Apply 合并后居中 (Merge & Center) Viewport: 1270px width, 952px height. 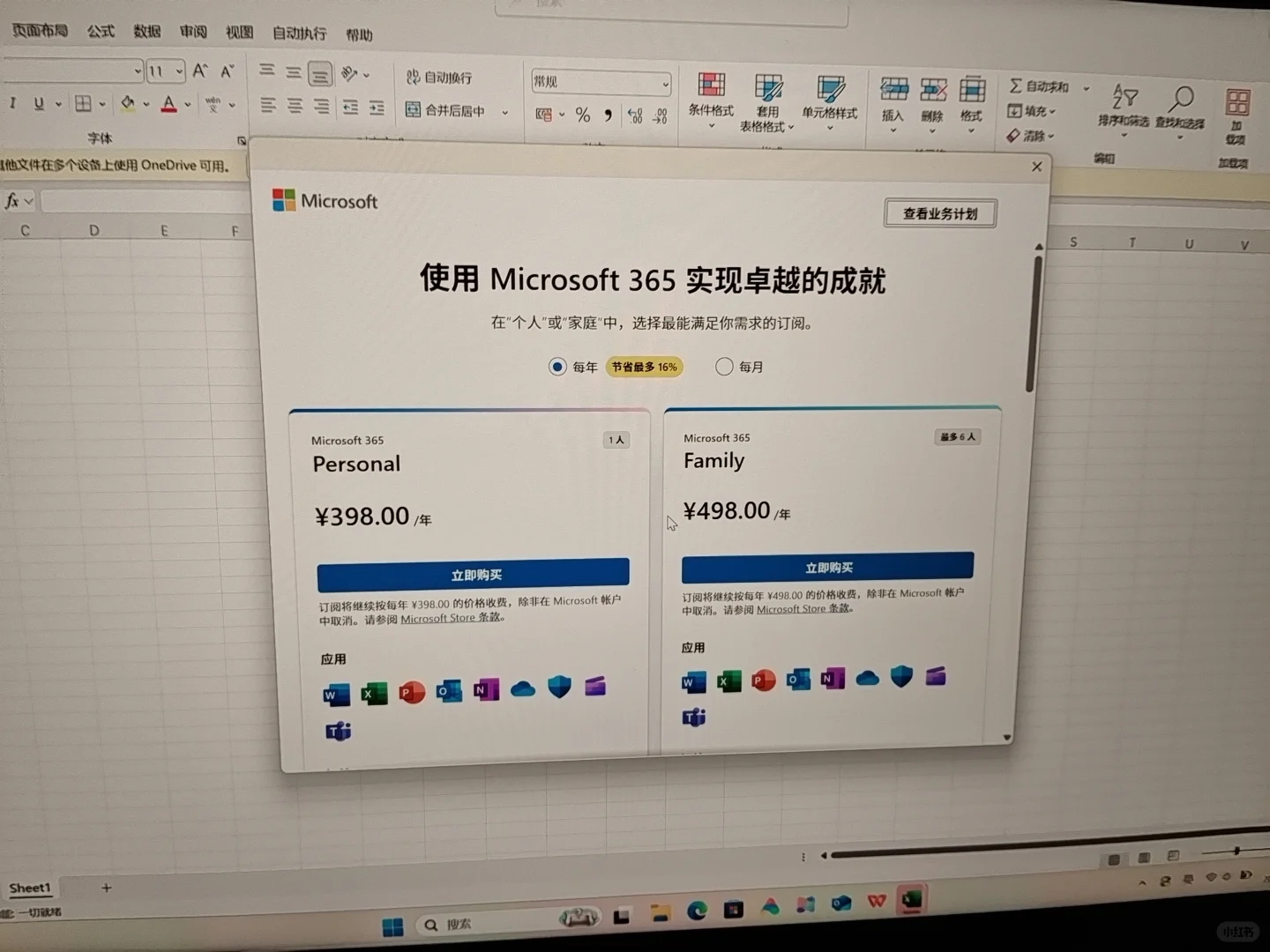click(x=450, y=111)
